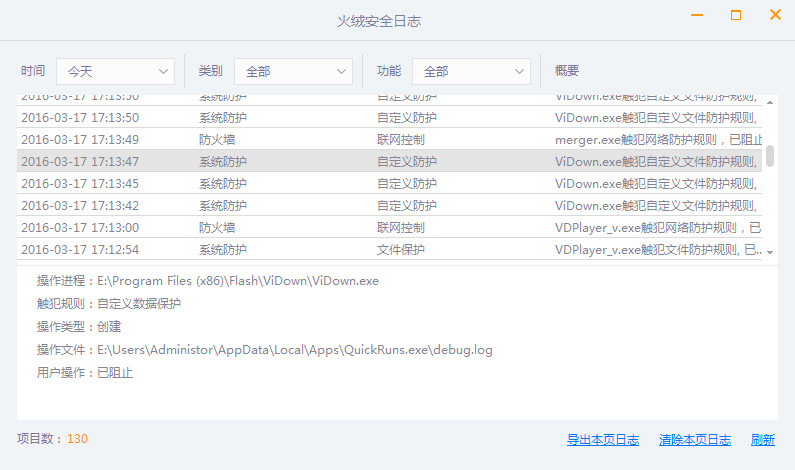Close the 火绒安全日志 window
The width and height of the screenshot is (795, 470).
(775, 15)
